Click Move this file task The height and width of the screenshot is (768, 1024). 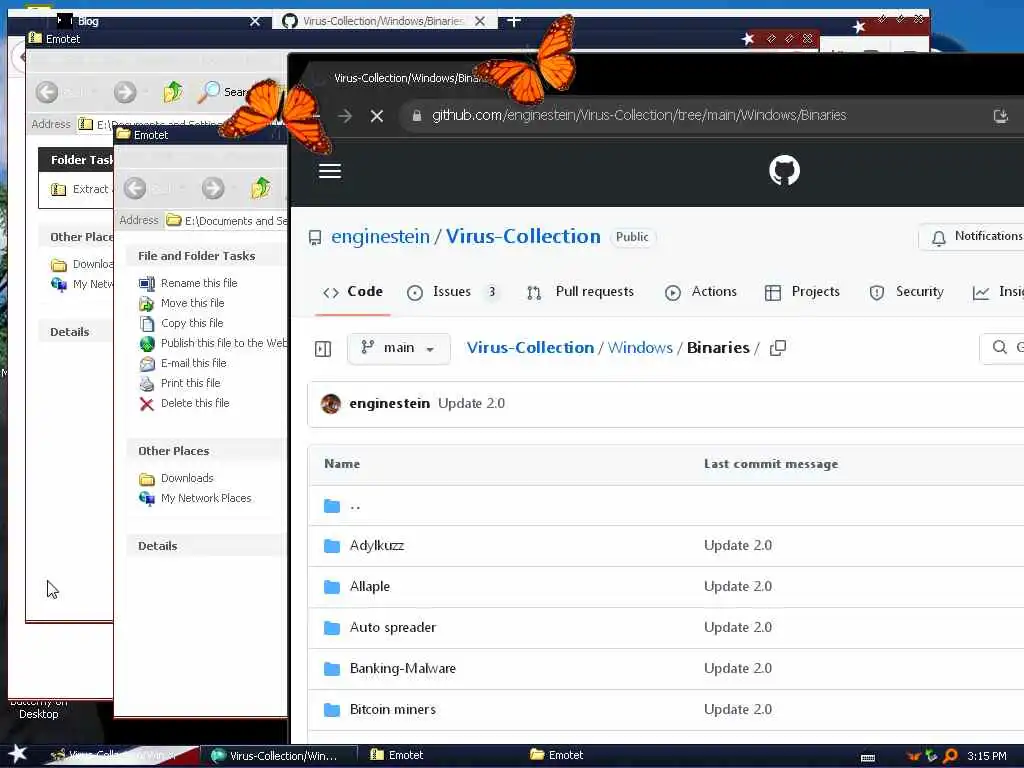click(193, 303)
